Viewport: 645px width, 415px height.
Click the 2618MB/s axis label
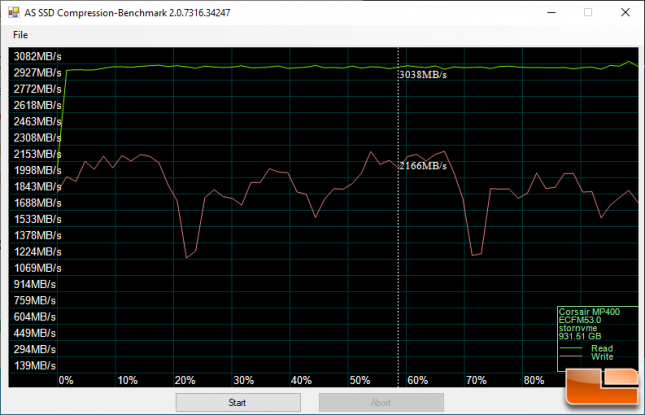pyautogui.click(x=37, y=105)
